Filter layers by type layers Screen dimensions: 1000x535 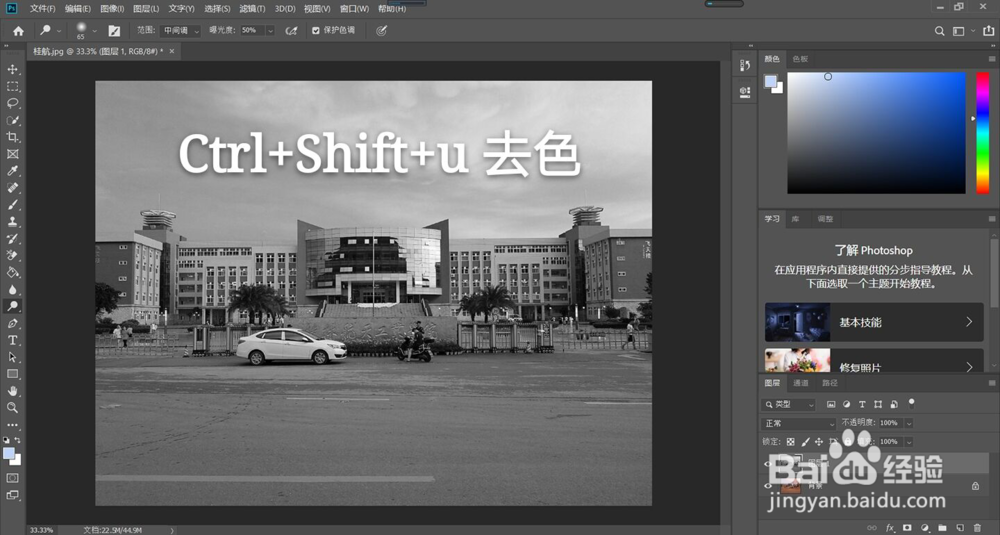[x=862, y=404]
